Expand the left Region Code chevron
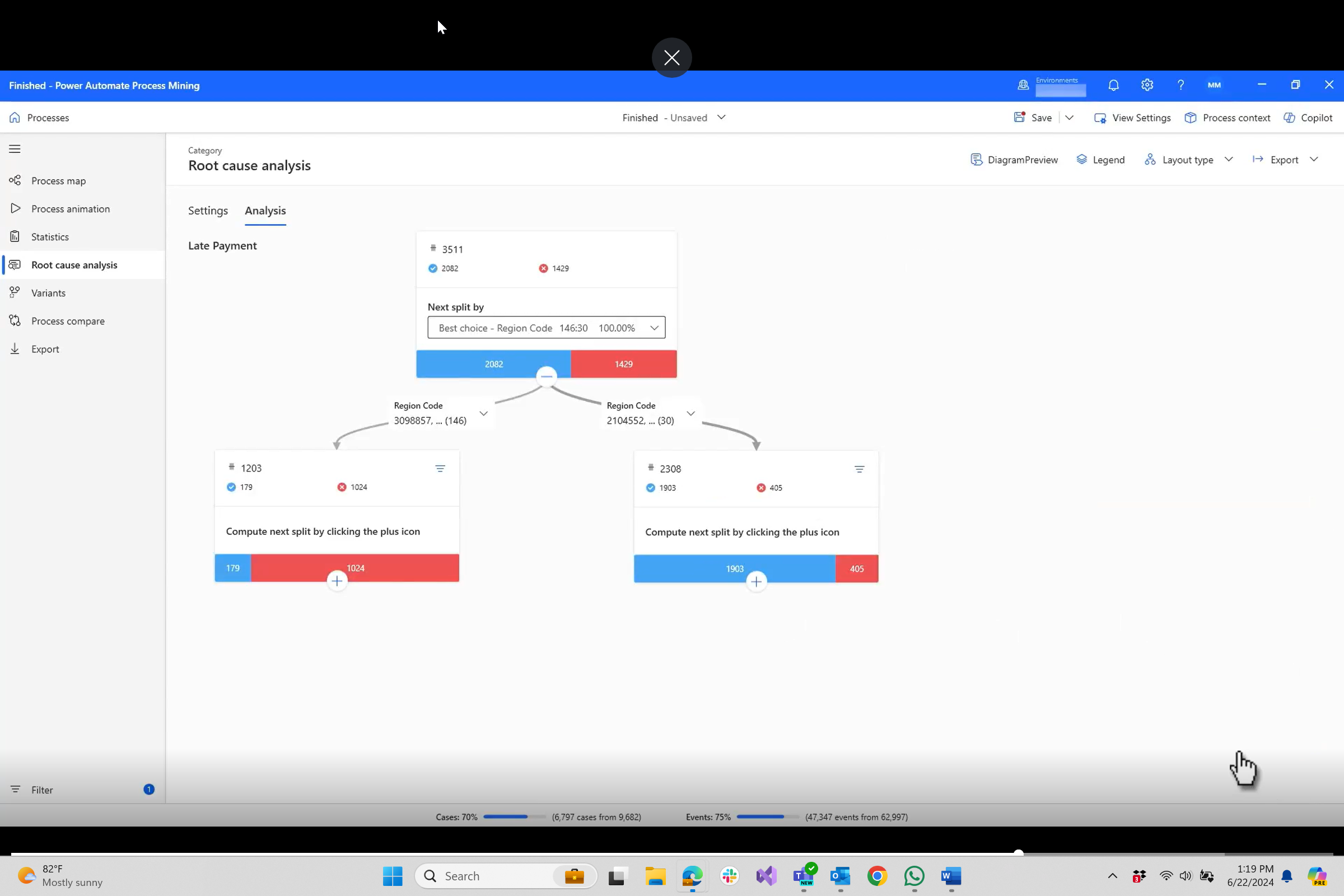This screenshot has width=1344, height=896. coord(483,413)
